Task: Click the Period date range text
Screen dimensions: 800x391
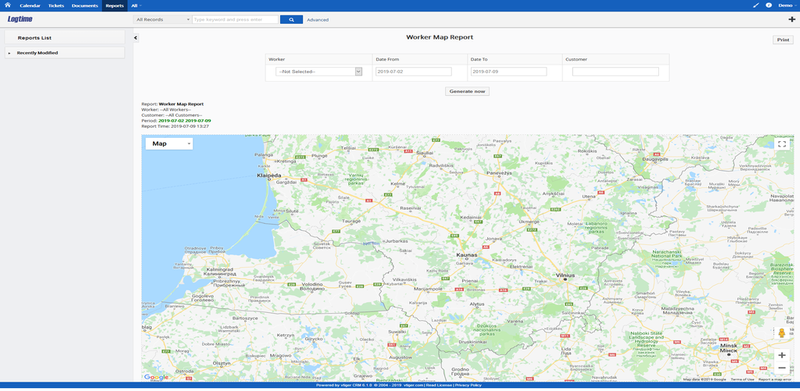Action: coord(184,120)
